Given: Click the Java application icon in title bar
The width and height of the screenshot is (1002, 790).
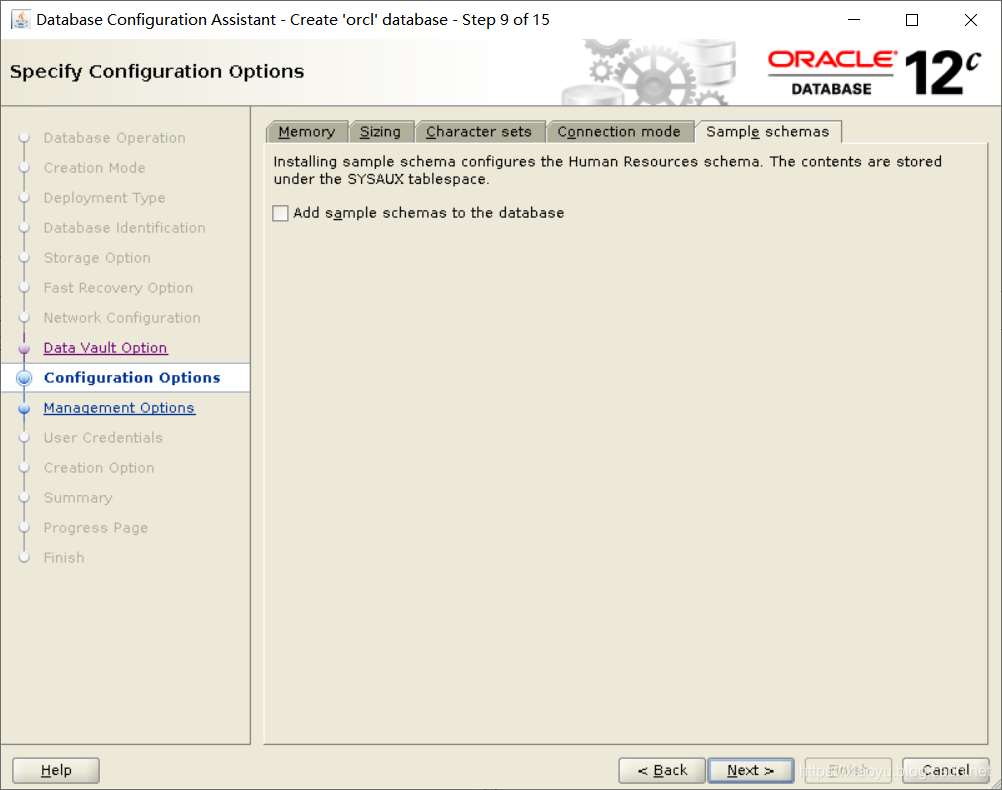Looking at the screenshot, I should coord(20,20).
